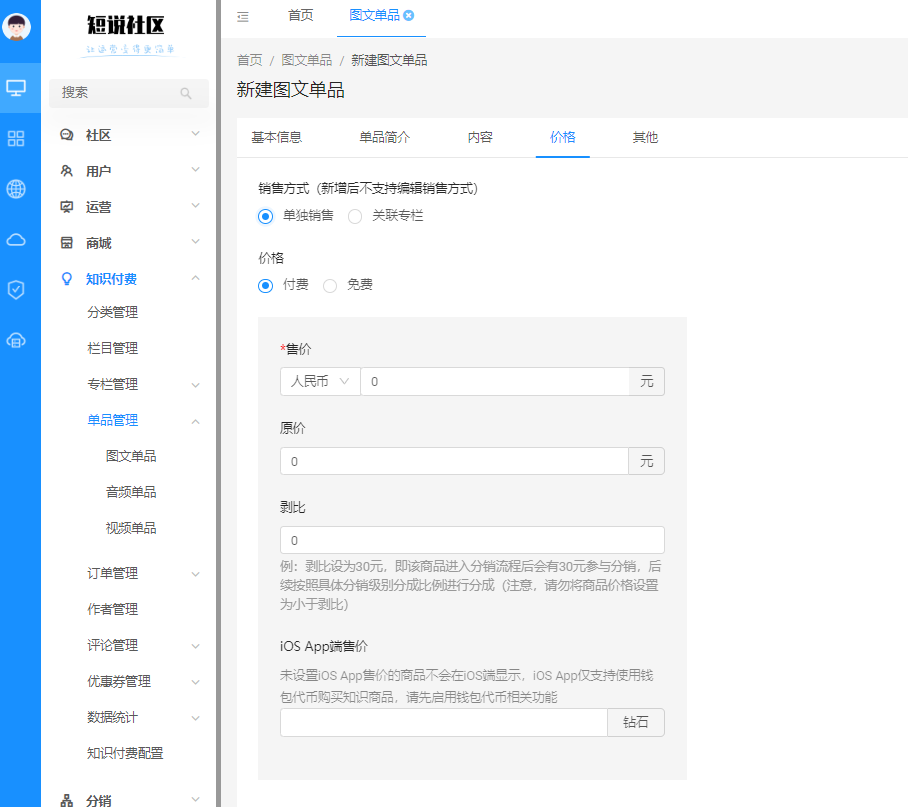
Task: Open 视频单品 in sidebar
Action: point(131,528)
